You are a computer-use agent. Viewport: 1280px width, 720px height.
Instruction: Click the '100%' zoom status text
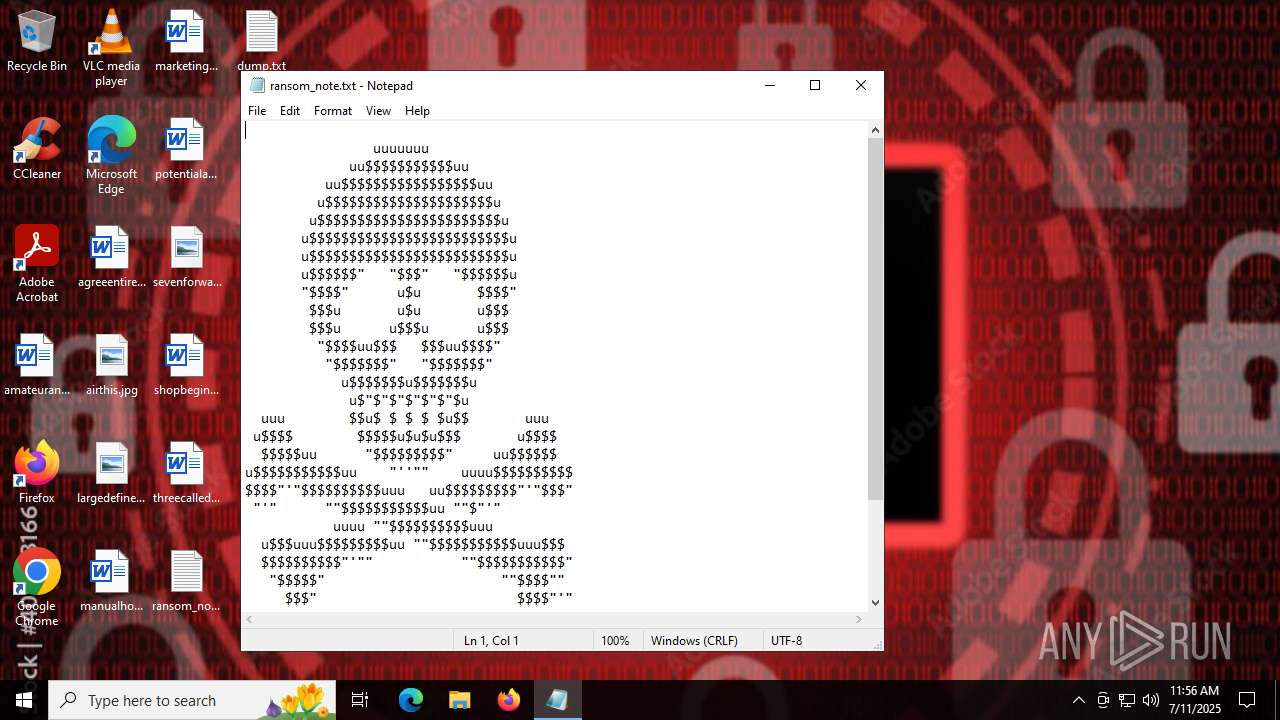615,641
